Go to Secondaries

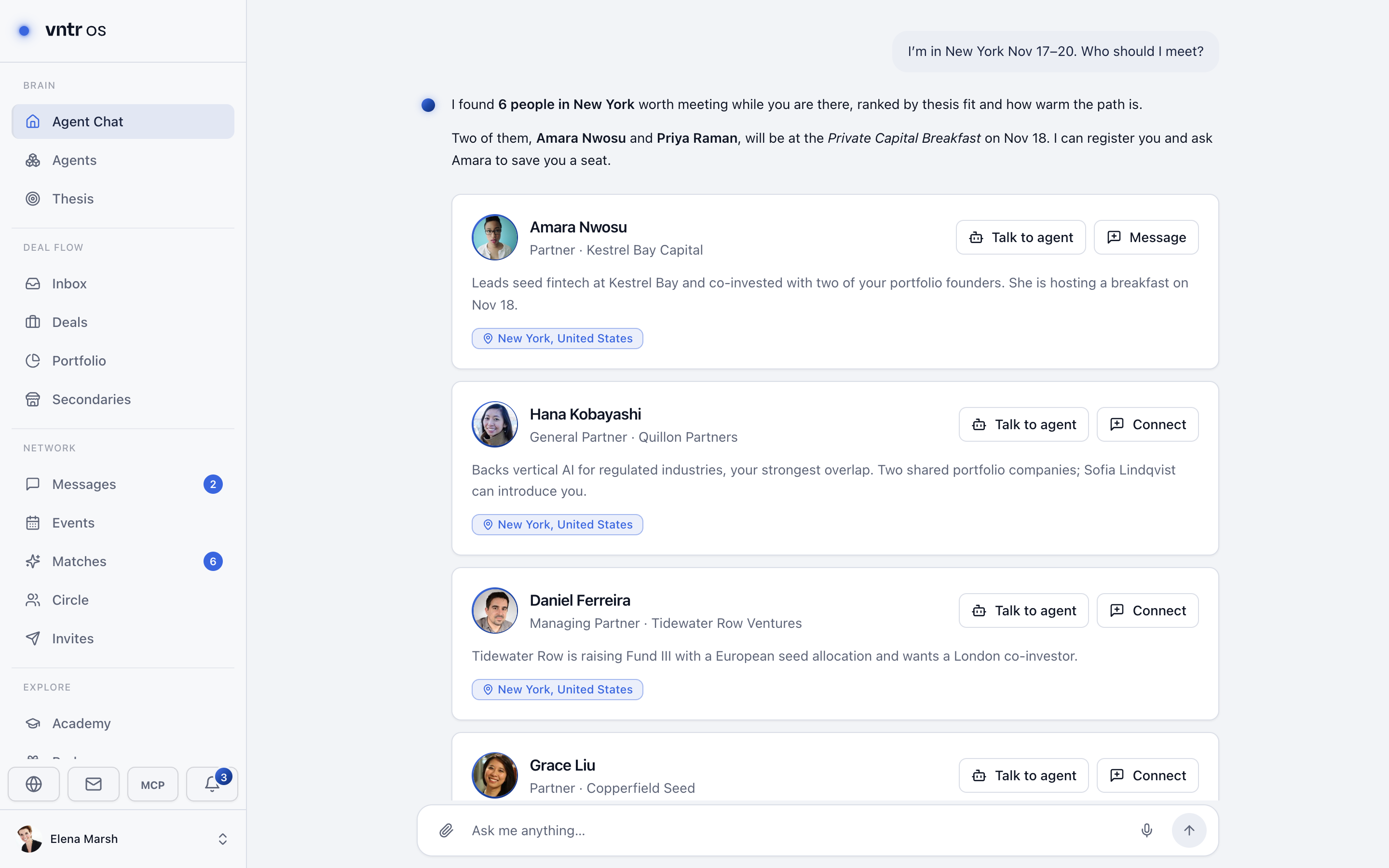pyautogui.click(x=123, y=399)
